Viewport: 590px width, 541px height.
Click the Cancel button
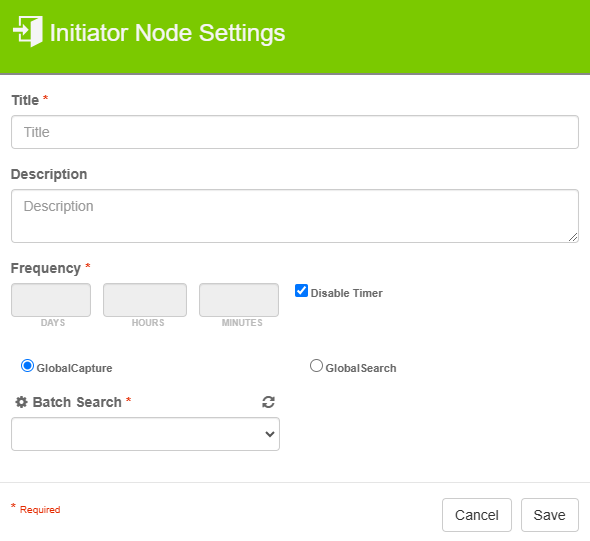coord(477,515)
